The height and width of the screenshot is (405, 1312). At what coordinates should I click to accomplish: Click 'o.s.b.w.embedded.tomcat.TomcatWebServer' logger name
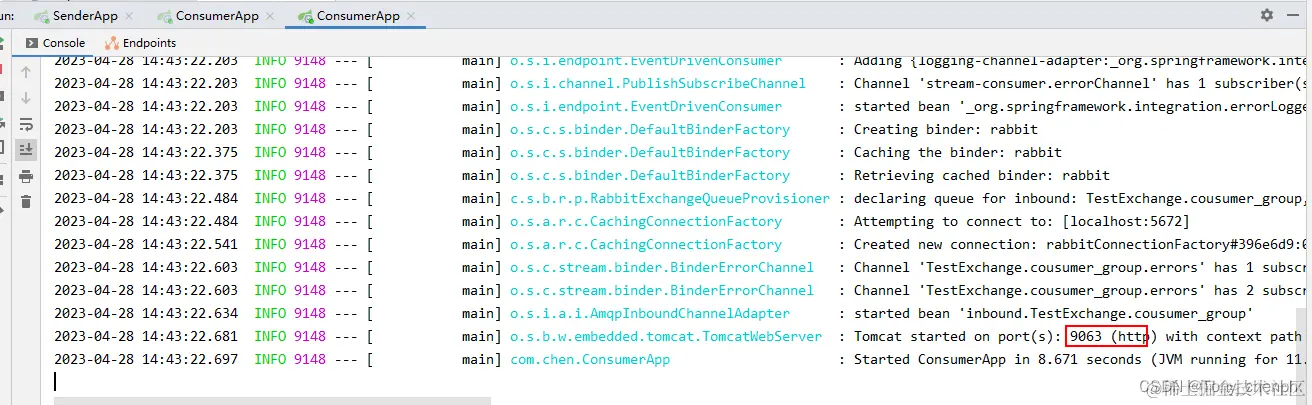tap(665, 336)
